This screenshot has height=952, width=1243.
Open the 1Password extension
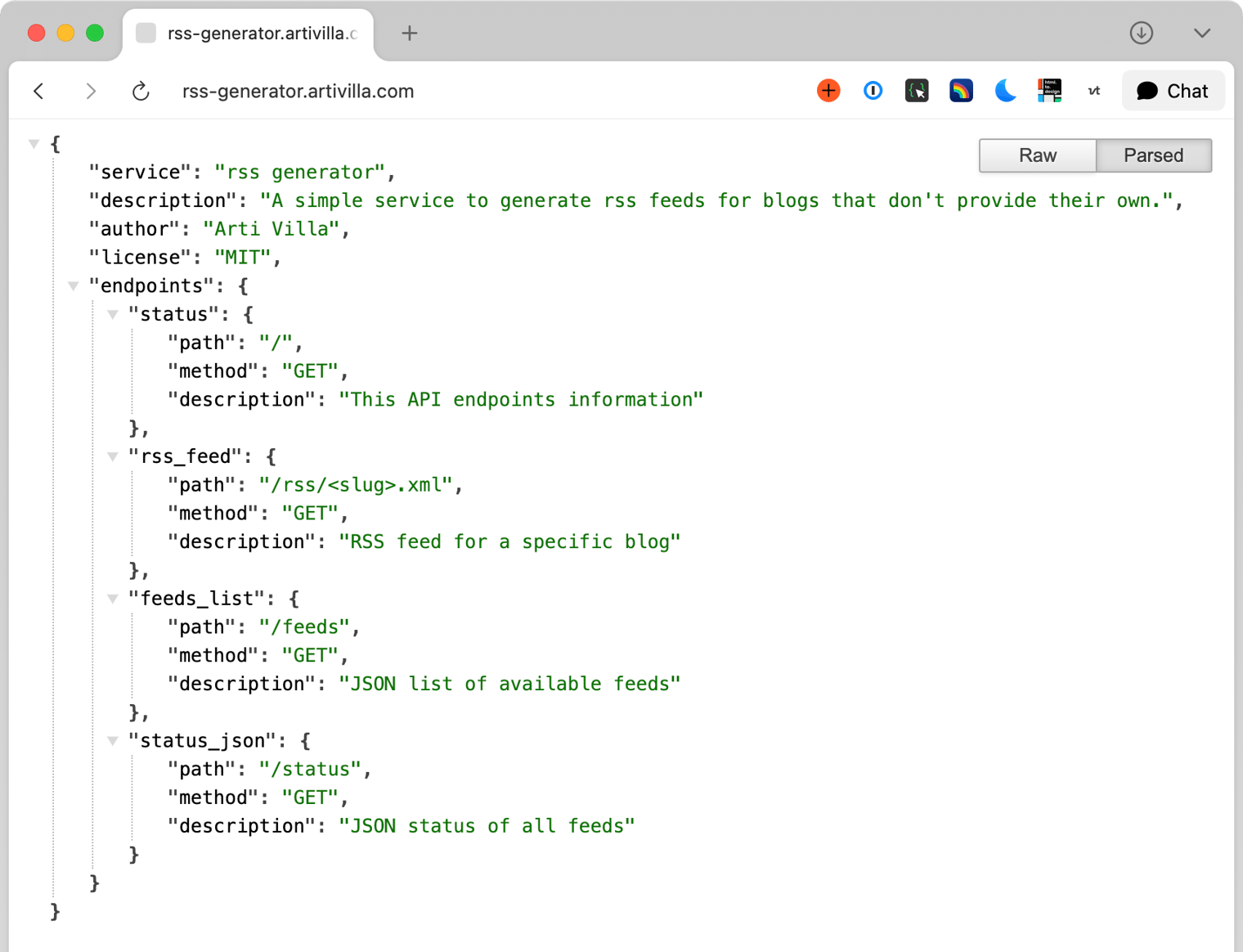coord(873,91)
